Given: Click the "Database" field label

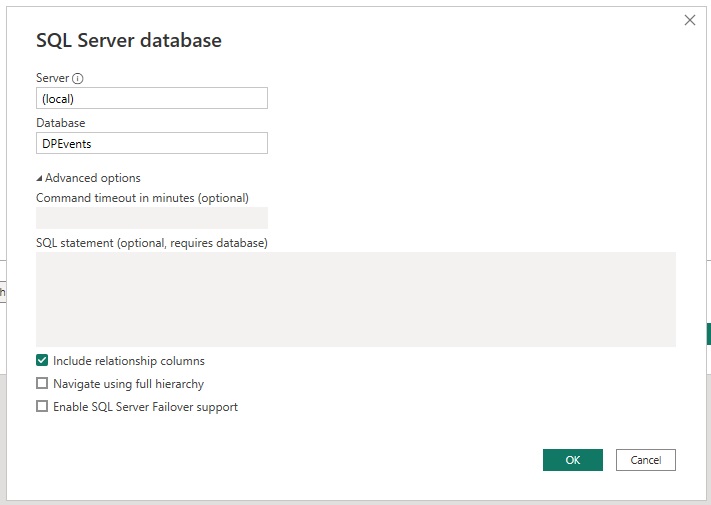Looking at the screenshot, I should pyautogui.click(x=61, y=123).
